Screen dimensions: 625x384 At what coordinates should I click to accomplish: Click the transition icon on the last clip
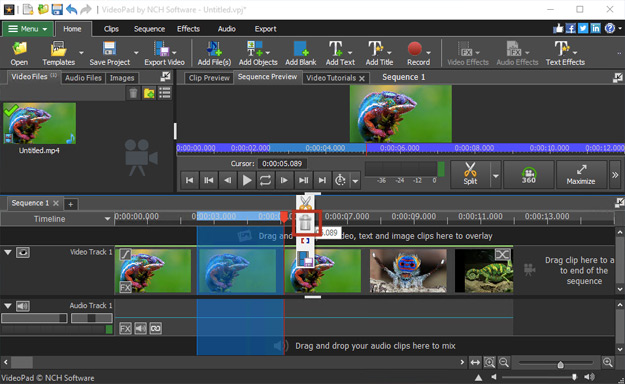pos(502,255)
